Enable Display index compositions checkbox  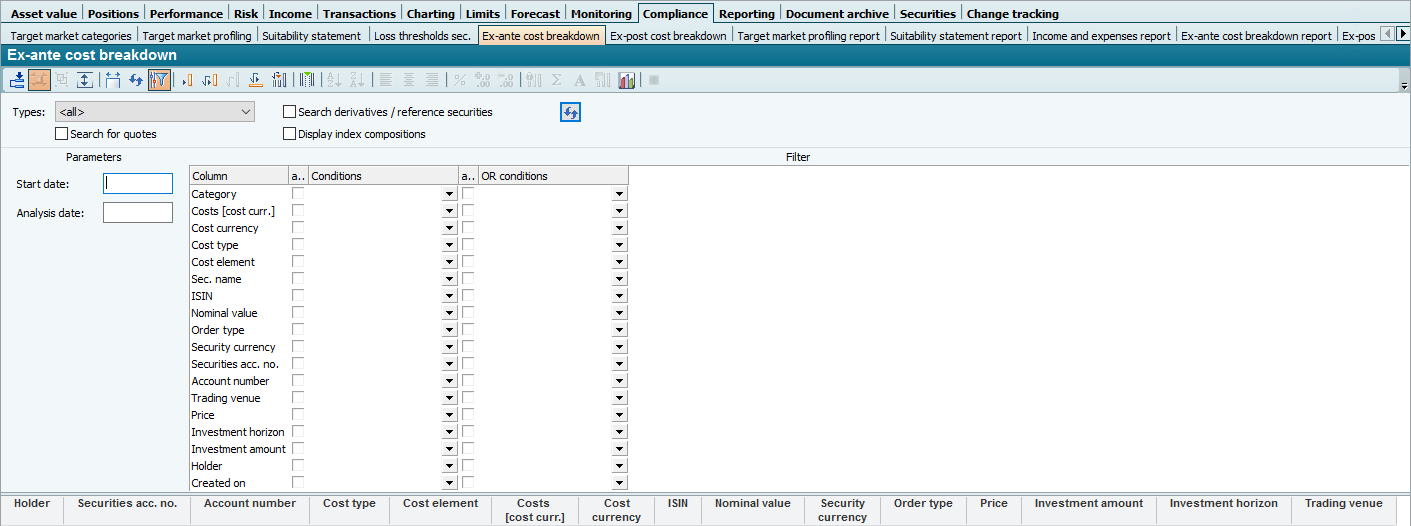coord(290,134)
